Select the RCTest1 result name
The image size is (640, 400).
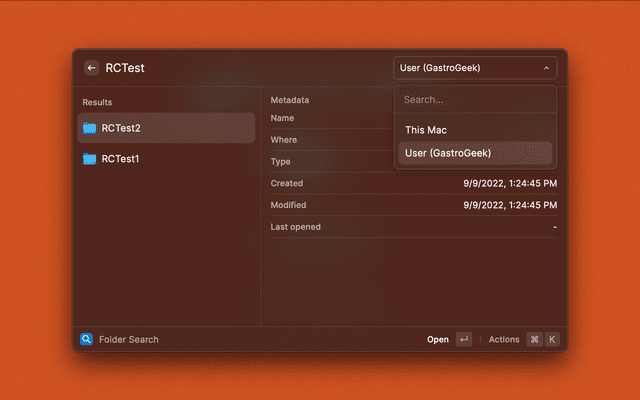point(120,159)
